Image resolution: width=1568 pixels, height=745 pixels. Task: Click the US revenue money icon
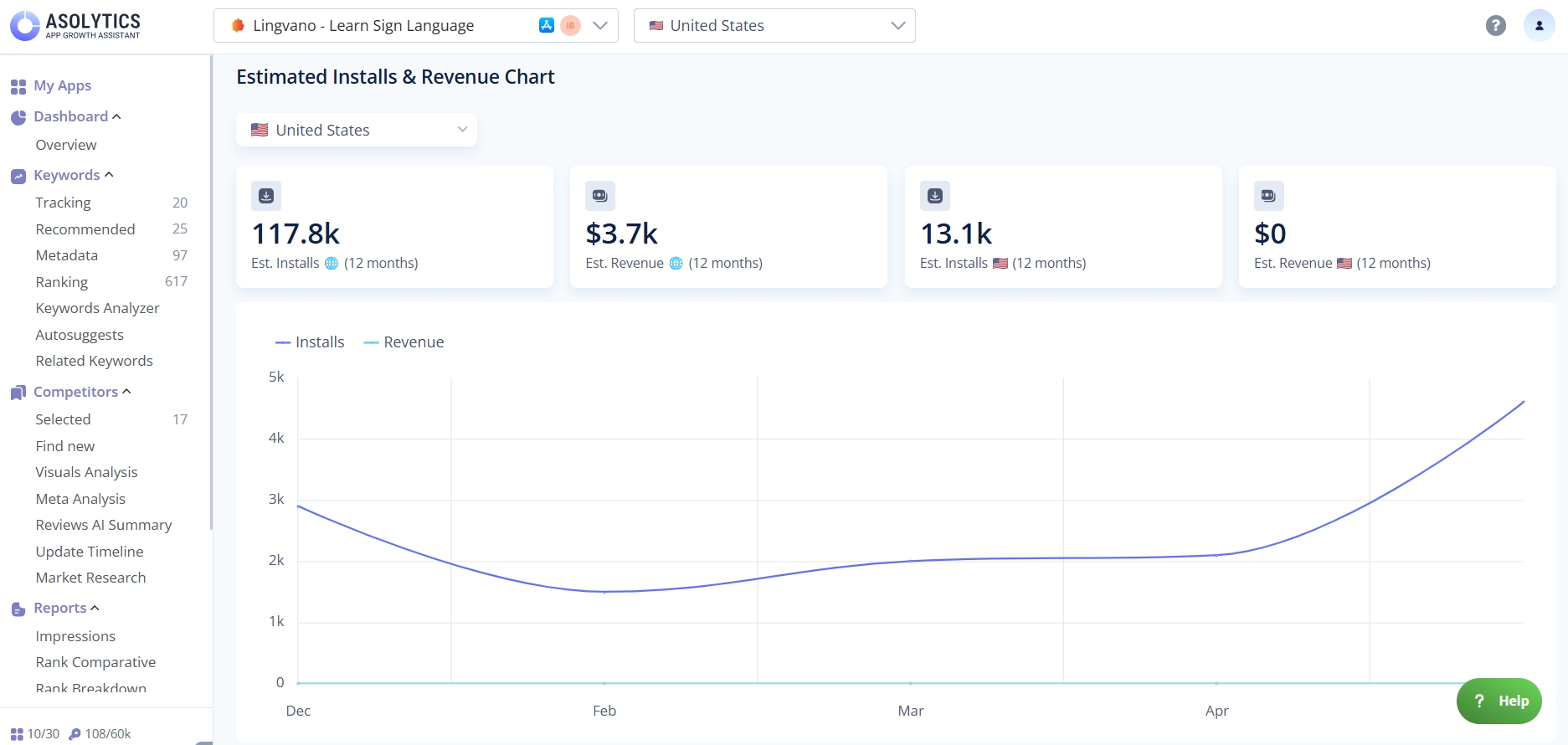coord(1268,196)
